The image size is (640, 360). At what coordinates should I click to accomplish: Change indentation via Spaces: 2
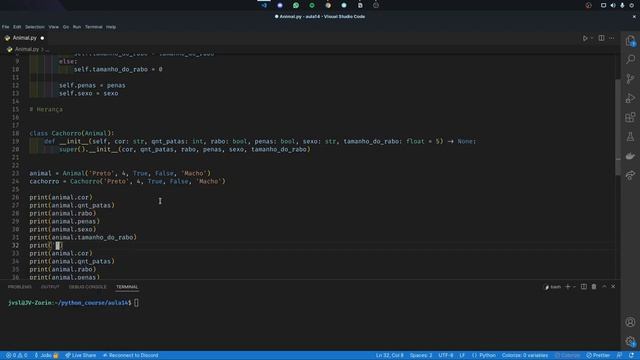pos(421,356)
